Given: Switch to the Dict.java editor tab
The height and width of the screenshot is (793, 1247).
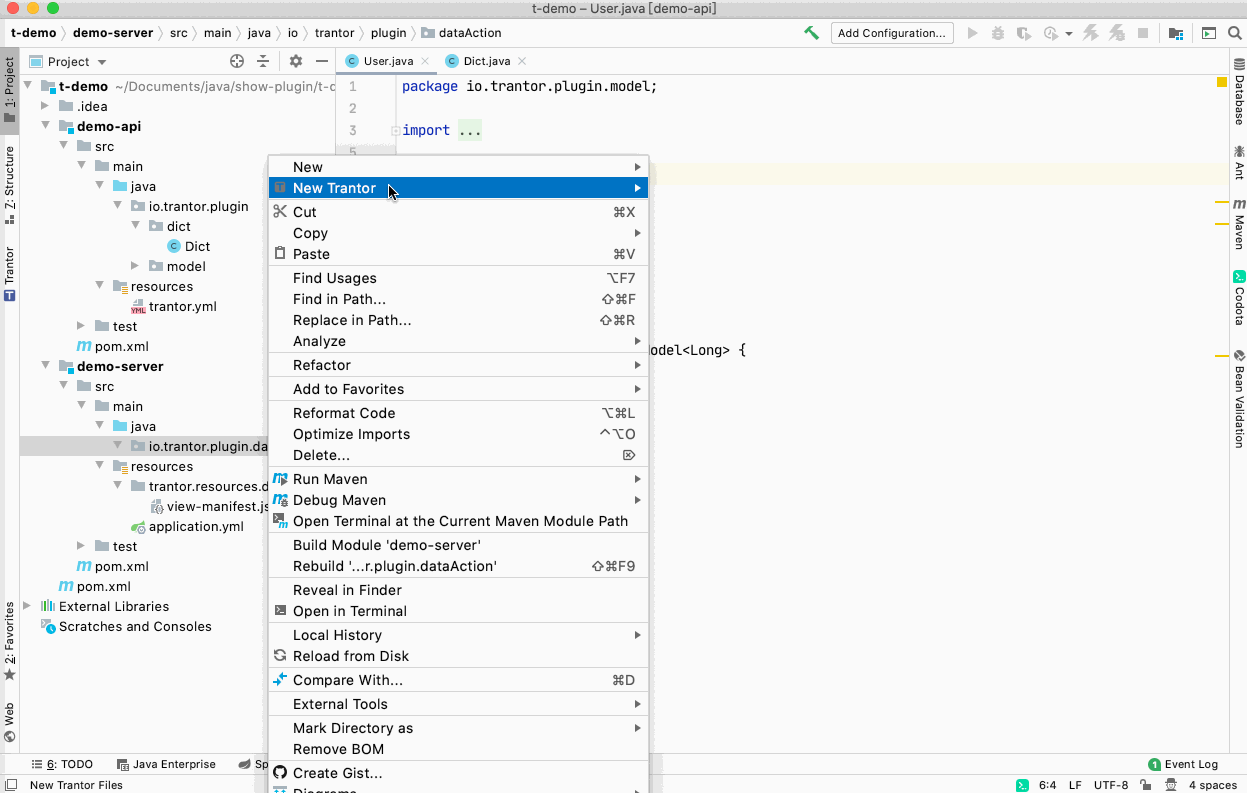Looking at the screenshot, I should point(486,61).
